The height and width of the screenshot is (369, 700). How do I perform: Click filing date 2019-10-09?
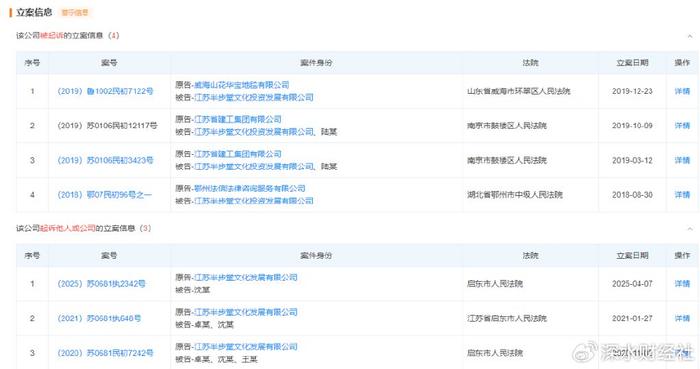click(x=632, y=126)
